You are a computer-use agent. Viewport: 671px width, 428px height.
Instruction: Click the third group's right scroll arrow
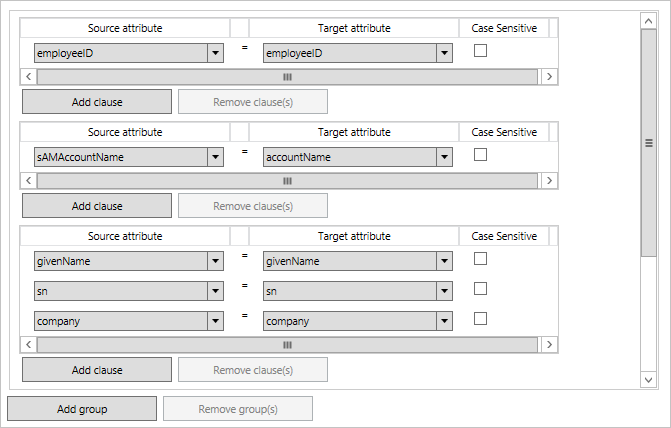tap(551, 345)
